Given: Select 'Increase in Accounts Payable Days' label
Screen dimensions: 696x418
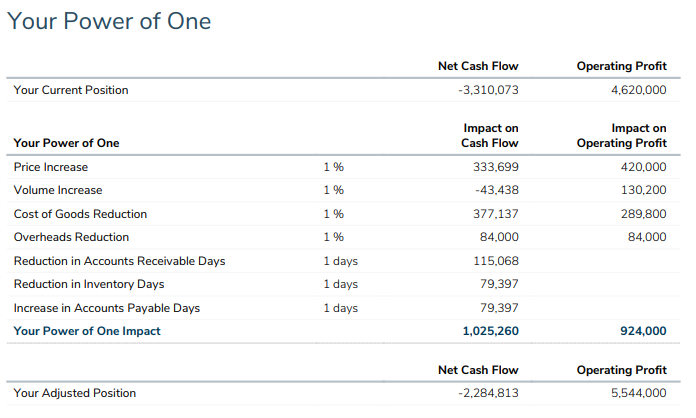Looking at the screenshot, I should [107, 308].
